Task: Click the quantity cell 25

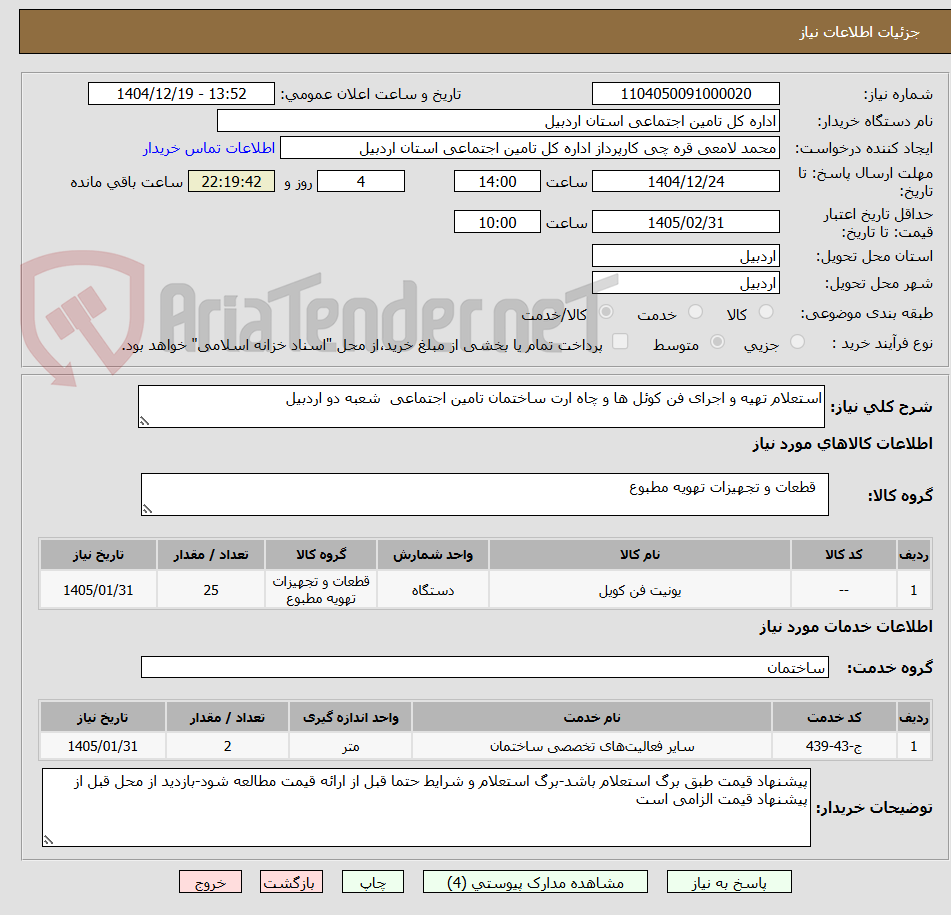Action: [x=210, y=590]
